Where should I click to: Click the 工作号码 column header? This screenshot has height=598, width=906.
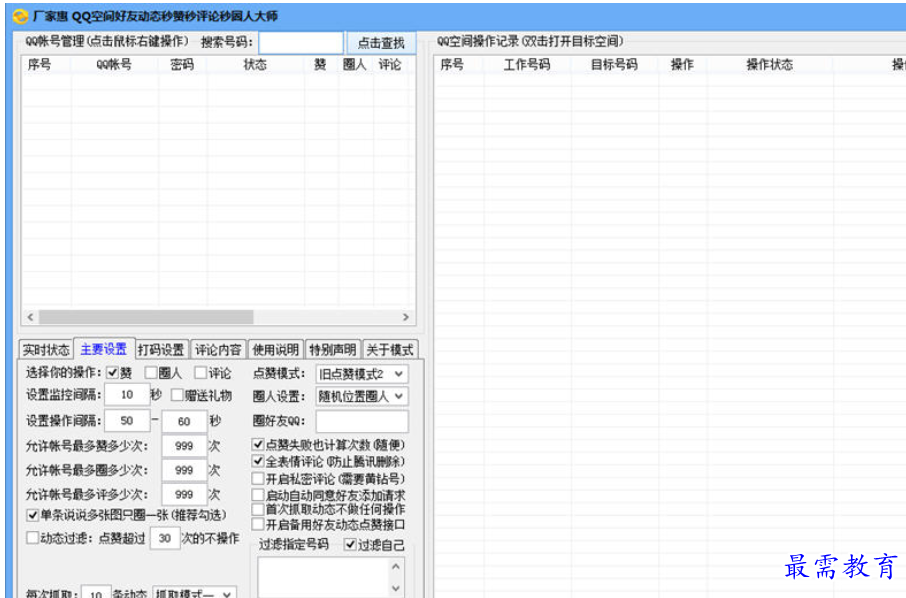point(527,64)
